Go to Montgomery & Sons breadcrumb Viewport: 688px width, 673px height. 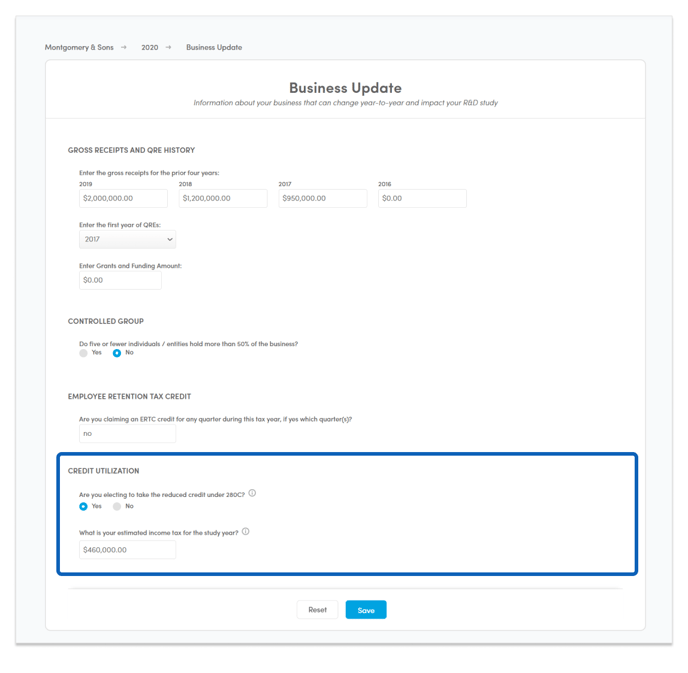click(x=79, y=47)
